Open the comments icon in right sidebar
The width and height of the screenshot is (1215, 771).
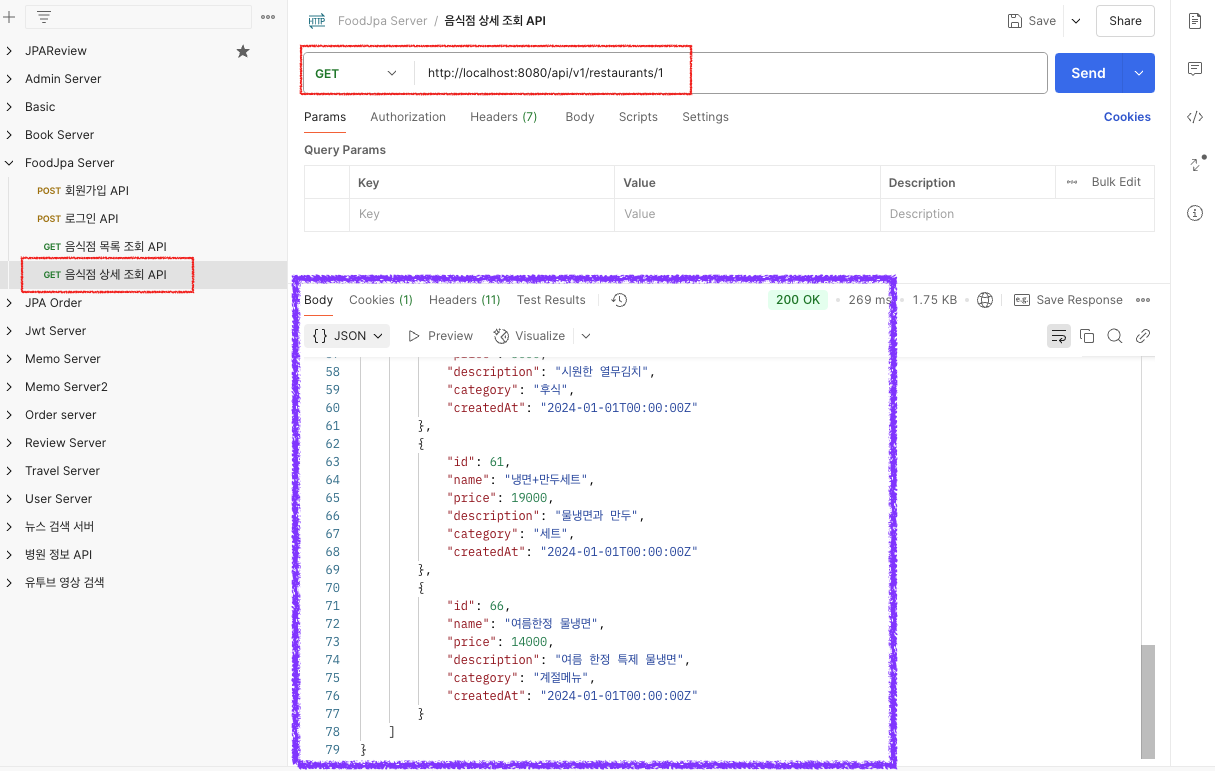[x=1194, y=69]
